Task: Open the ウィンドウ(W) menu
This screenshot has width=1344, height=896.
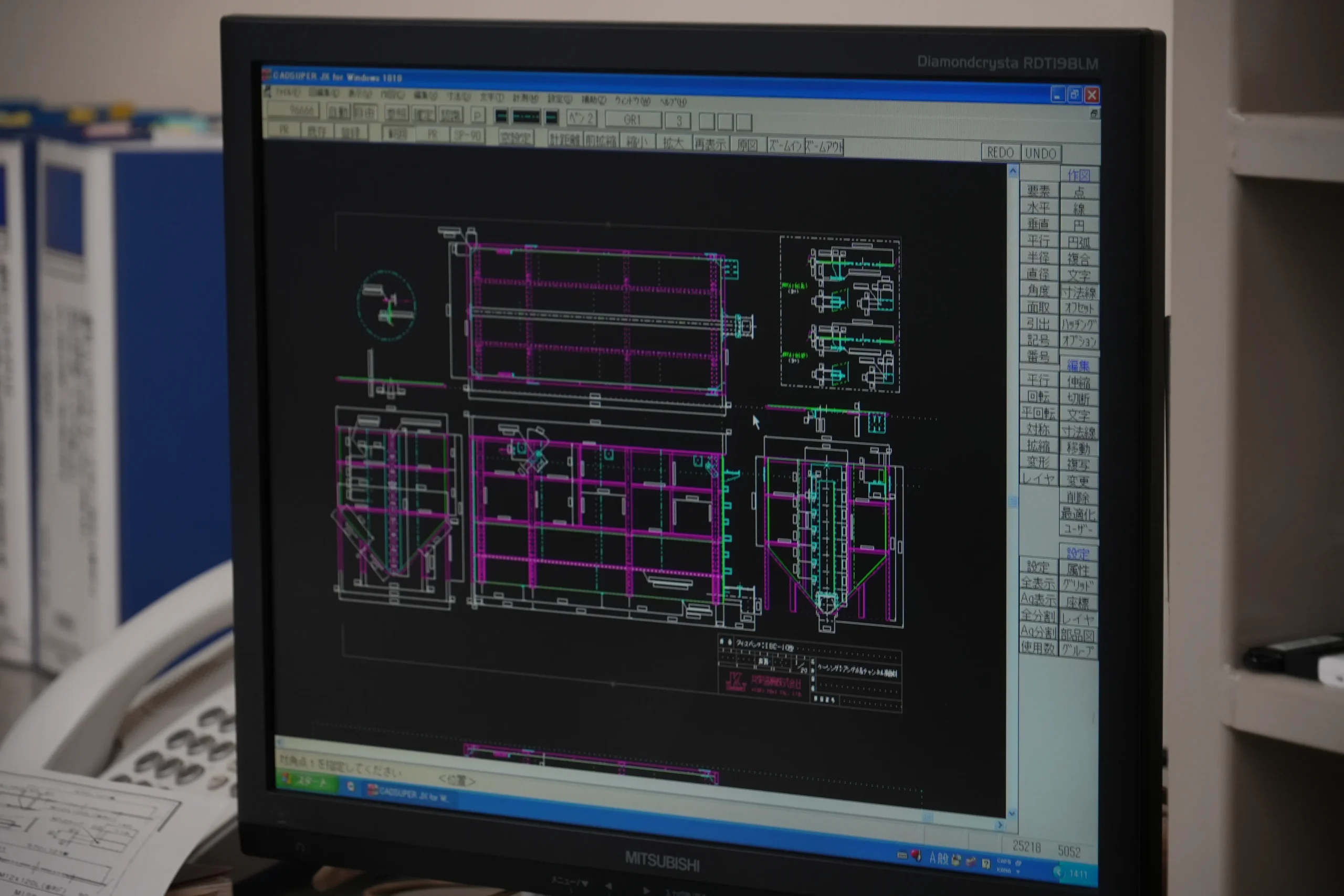Action: coord(633,101)
